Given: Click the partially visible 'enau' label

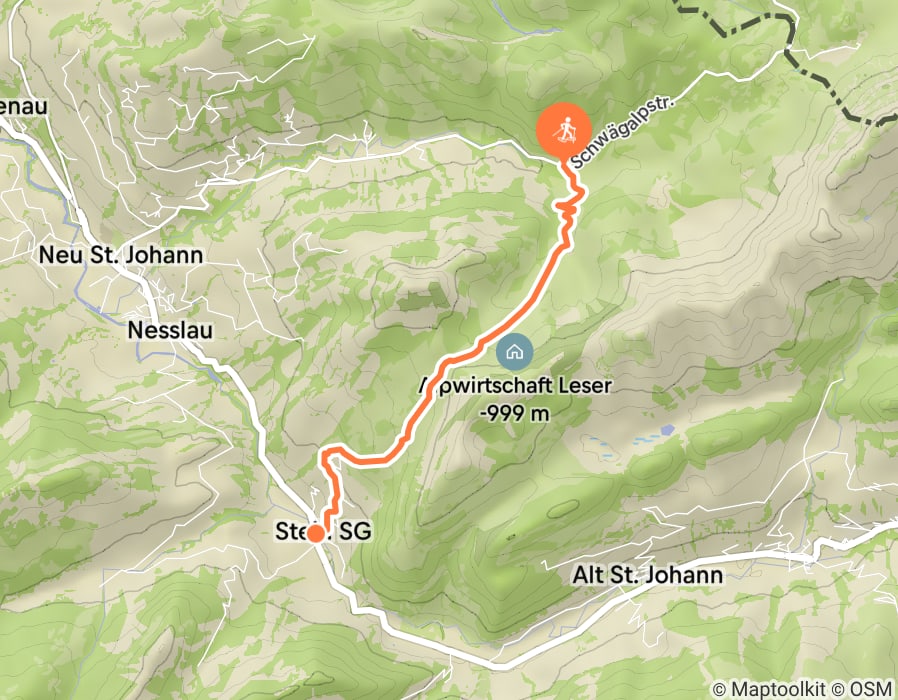Looking at the screenshot, I should tap(23, 107).
